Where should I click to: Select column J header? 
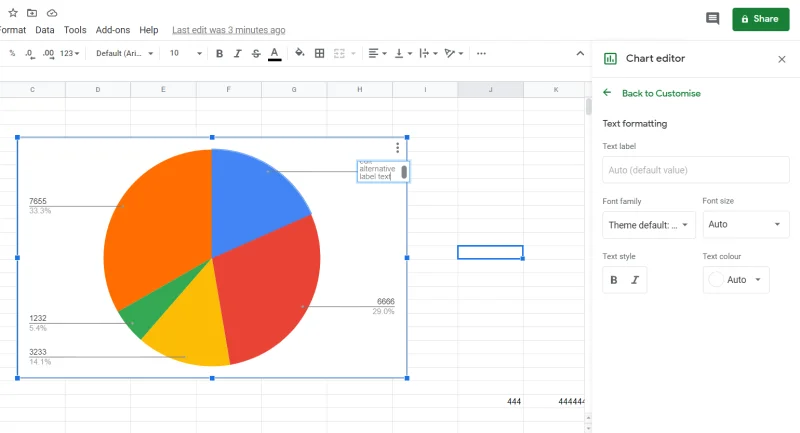pos(490,89)
